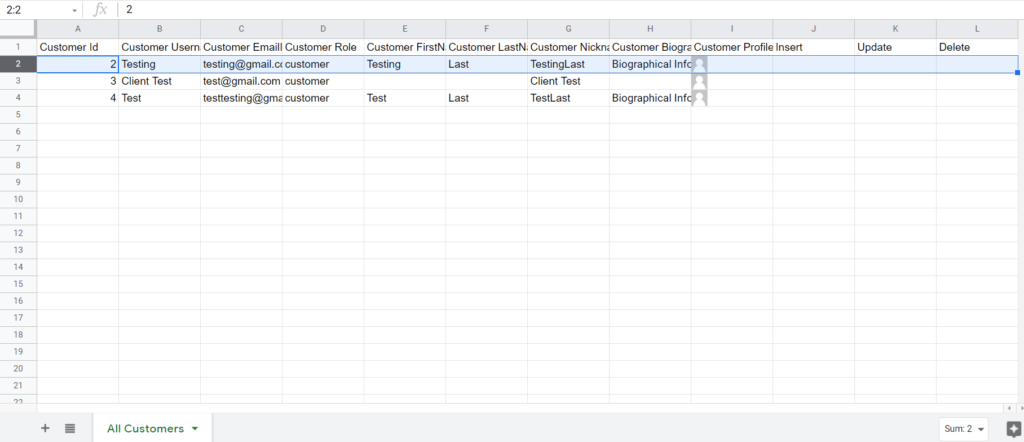The height and width of the screenshot is (442, 1024).
Task: Select the Customer Id cell with value 3
Action: [78, 81]
